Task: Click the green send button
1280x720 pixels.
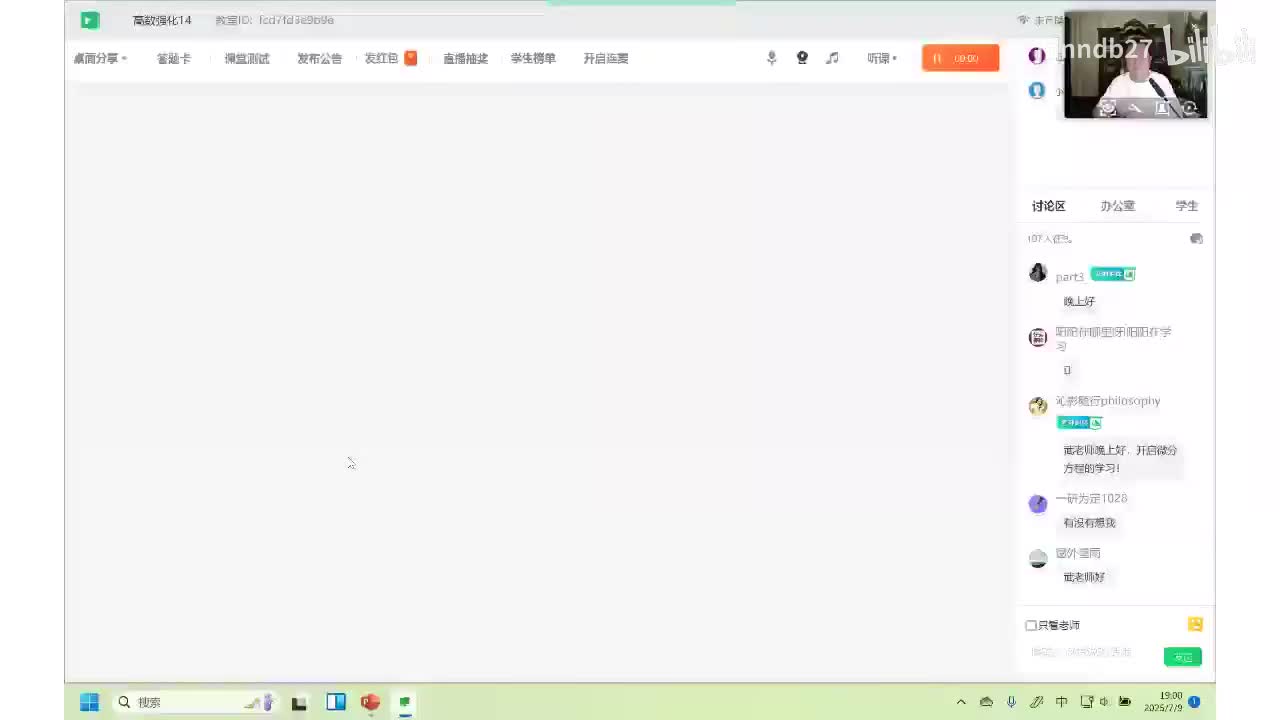Action: coord(1183,657)
